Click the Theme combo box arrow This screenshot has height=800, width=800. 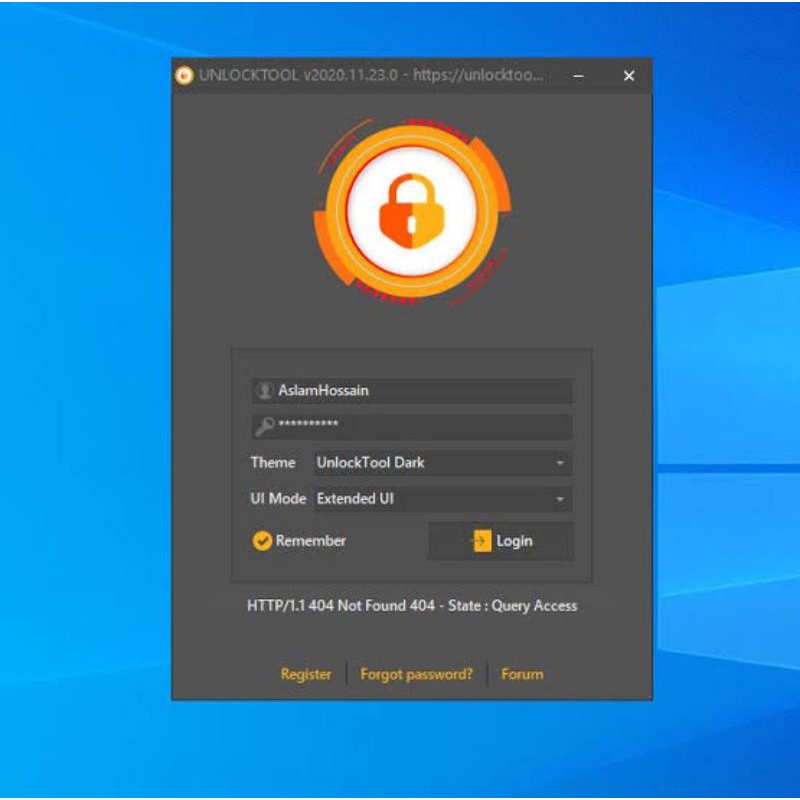pos(562,463)
